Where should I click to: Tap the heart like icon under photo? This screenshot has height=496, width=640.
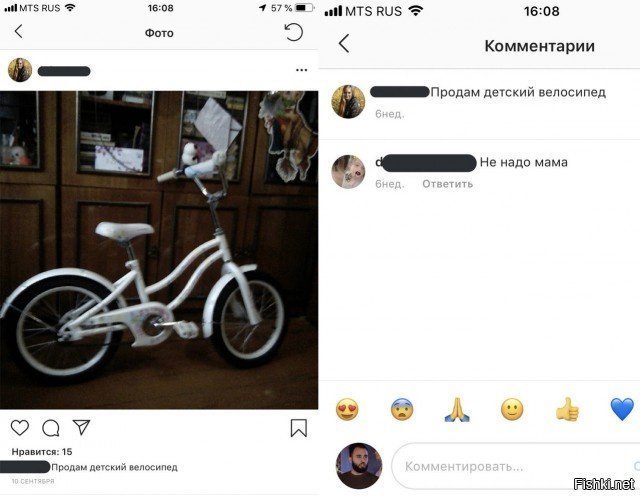click(20, 427)
